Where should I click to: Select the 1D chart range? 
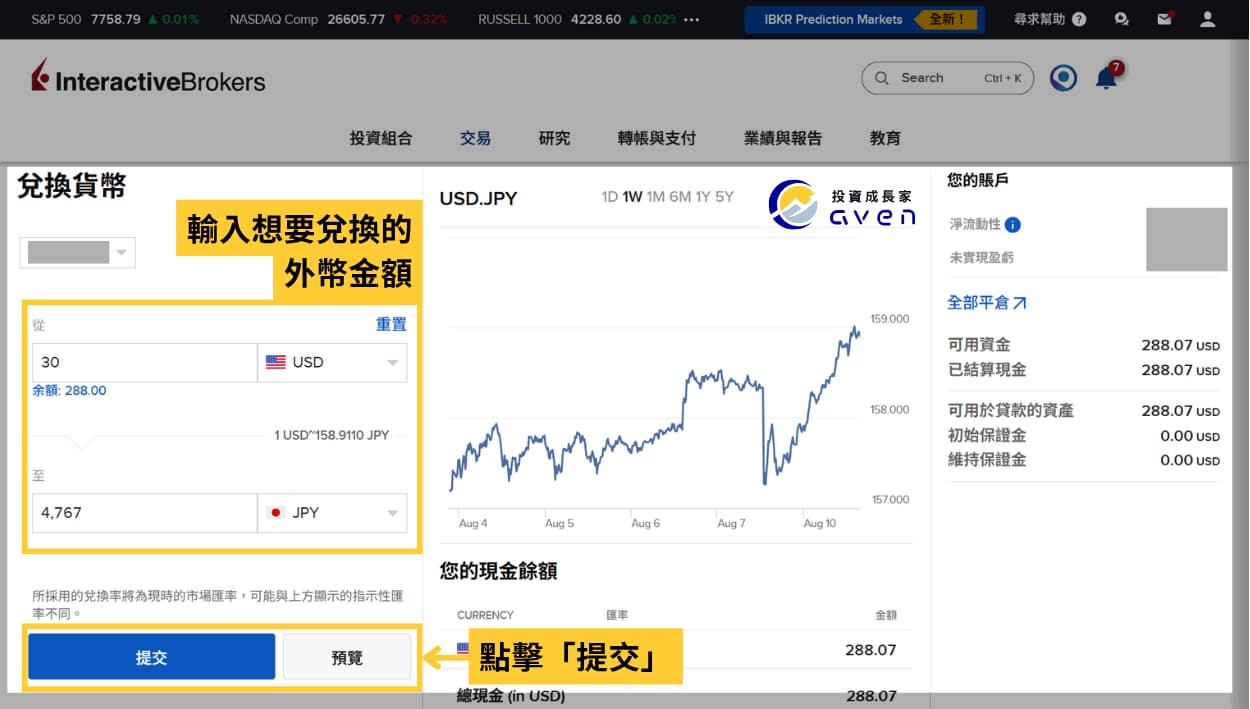point(609,197)
